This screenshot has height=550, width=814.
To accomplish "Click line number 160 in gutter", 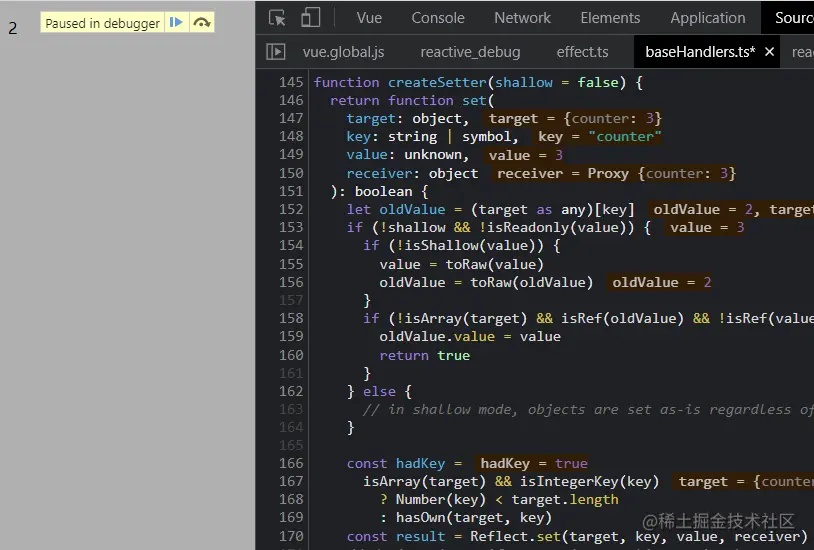I will (291, 355).
